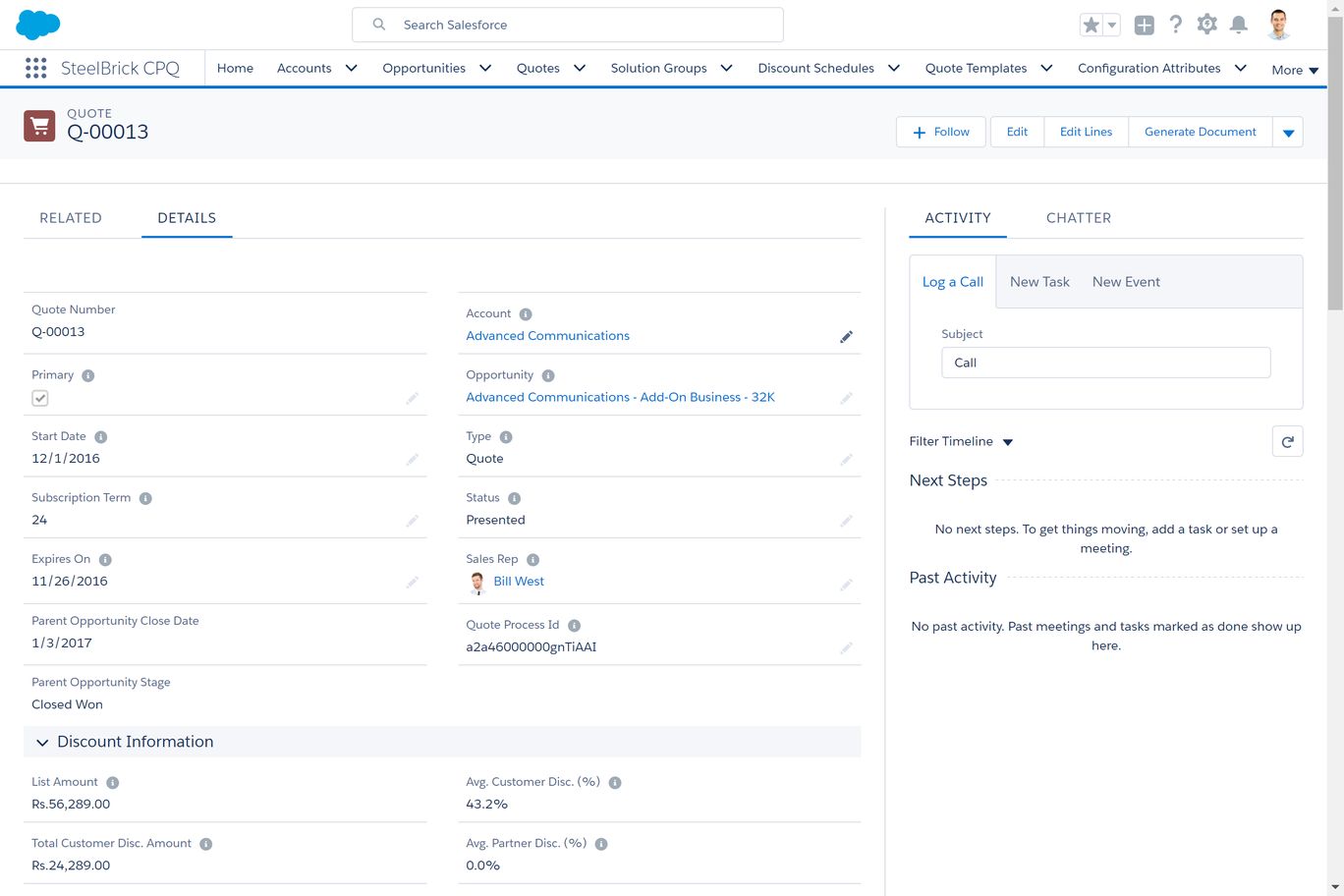Click the pencil icon to edit Account
The image size is (1344, 896).
846,337
